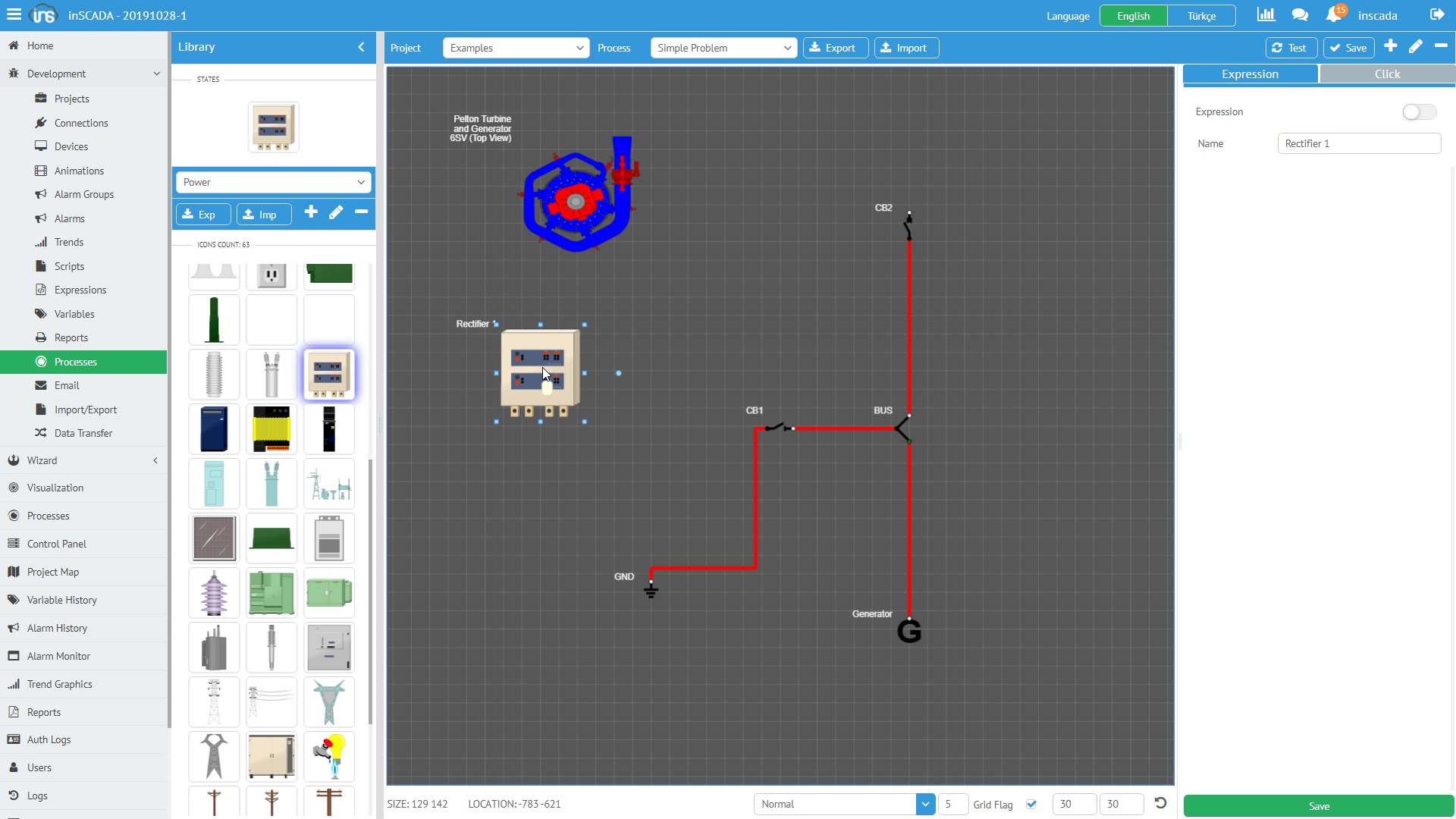Edit the library item with the pencil

pyautogui.click(x=336, y=212)
